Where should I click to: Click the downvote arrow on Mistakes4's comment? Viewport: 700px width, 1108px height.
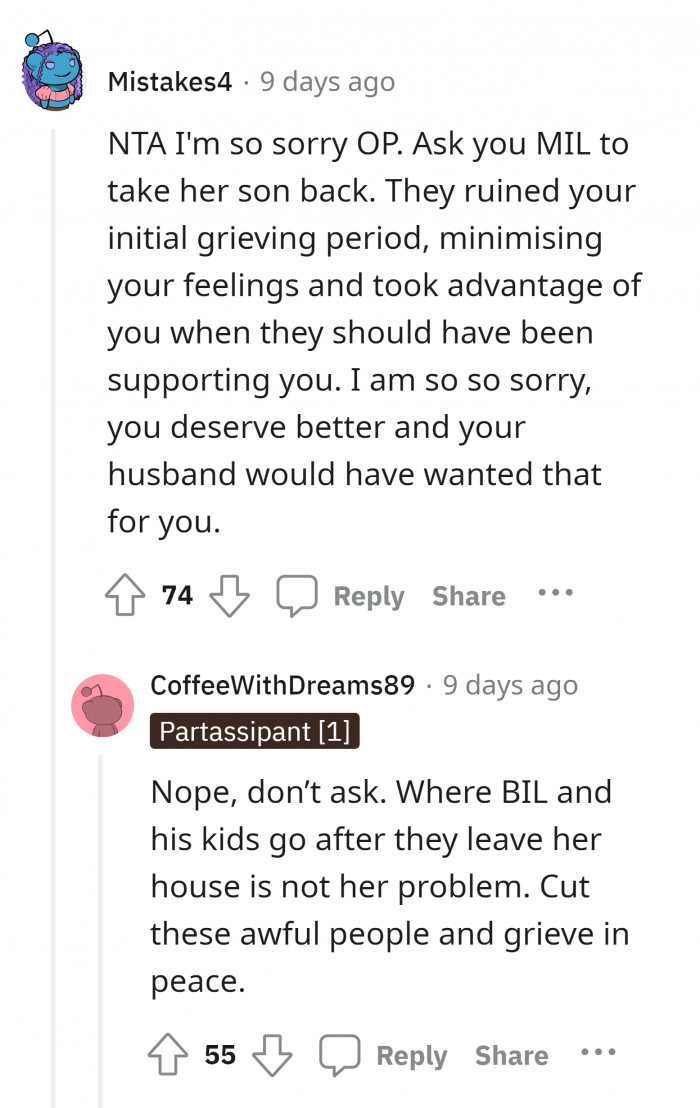point(231,595)
